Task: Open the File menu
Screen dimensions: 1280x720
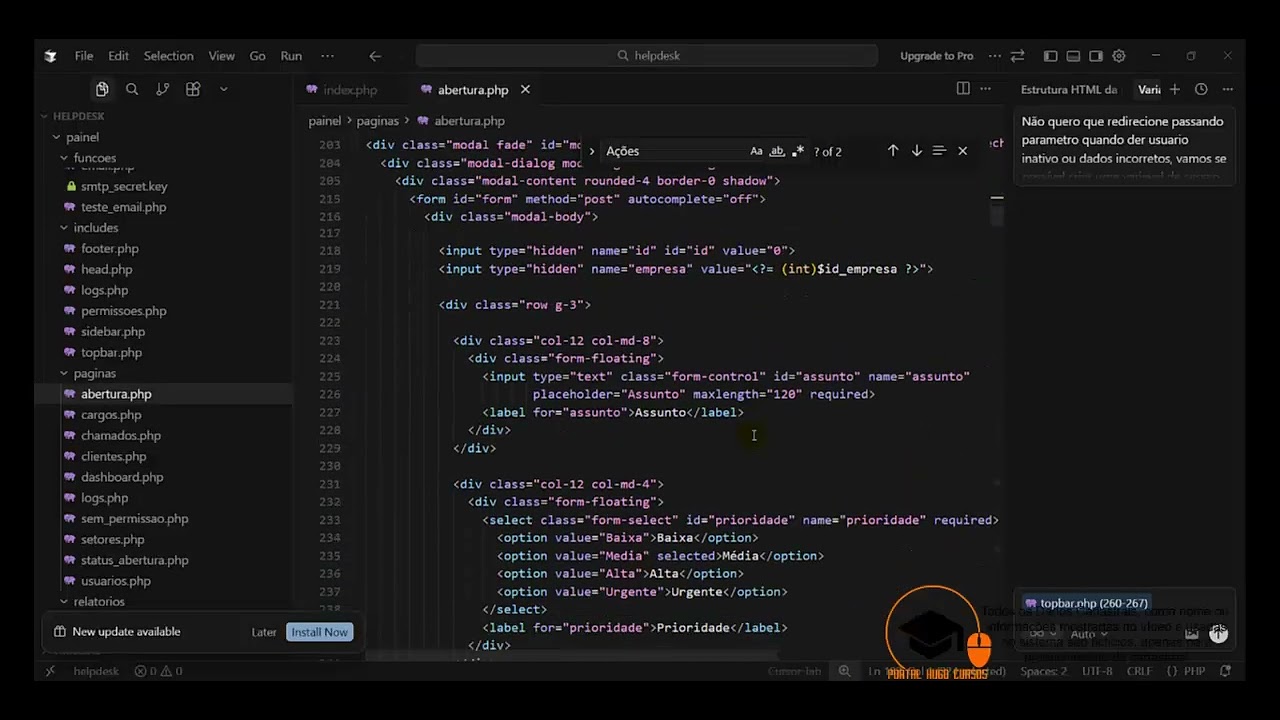Action: tap(84, 56)
